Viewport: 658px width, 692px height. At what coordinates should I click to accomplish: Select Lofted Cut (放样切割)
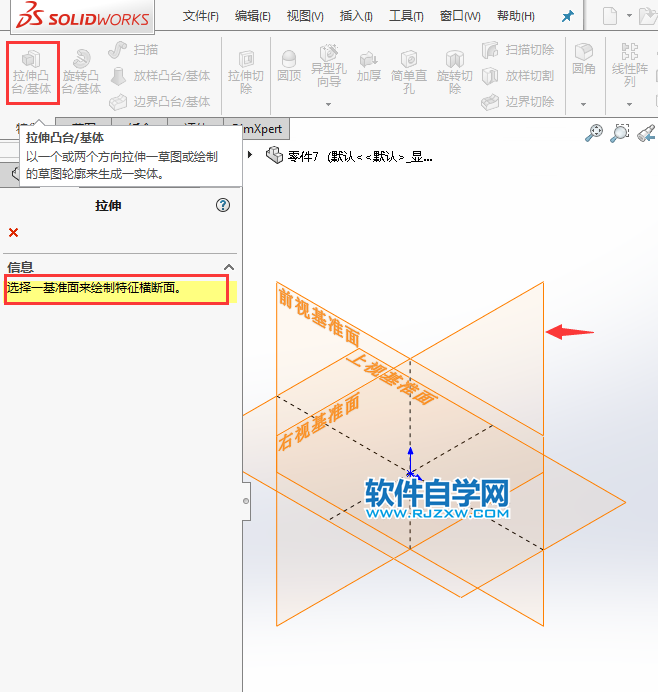(x=518, y=76)
